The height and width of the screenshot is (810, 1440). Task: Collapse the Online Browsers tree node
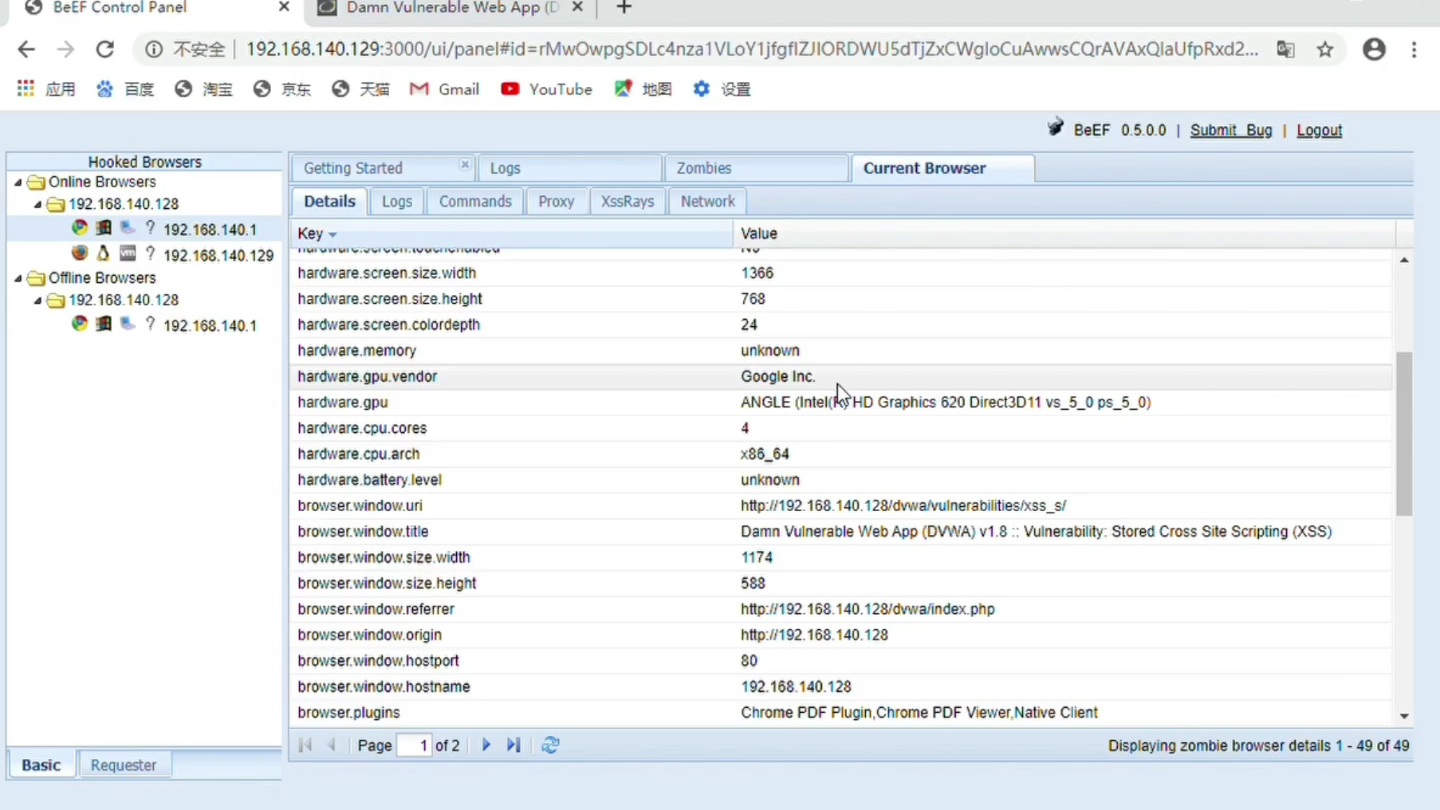[18, 182]
